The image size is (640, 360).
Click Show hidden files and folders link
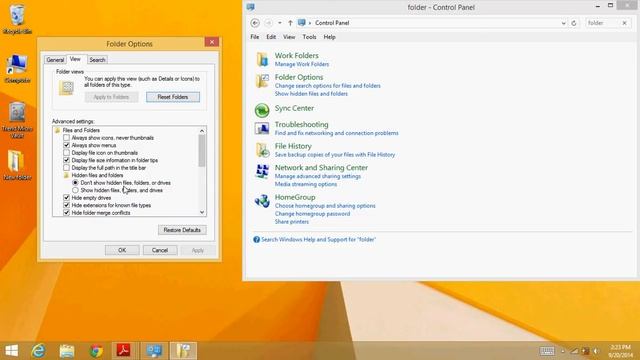coord(311,94)
